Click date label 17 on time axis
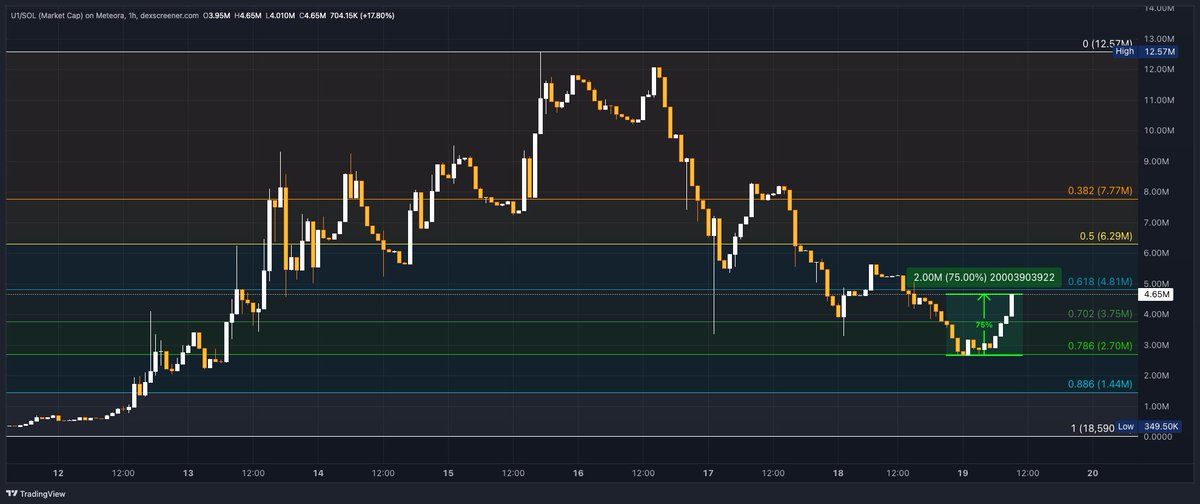Viewport: 1200px width, 504px height. pyautogui.click(x=708, y=473)
